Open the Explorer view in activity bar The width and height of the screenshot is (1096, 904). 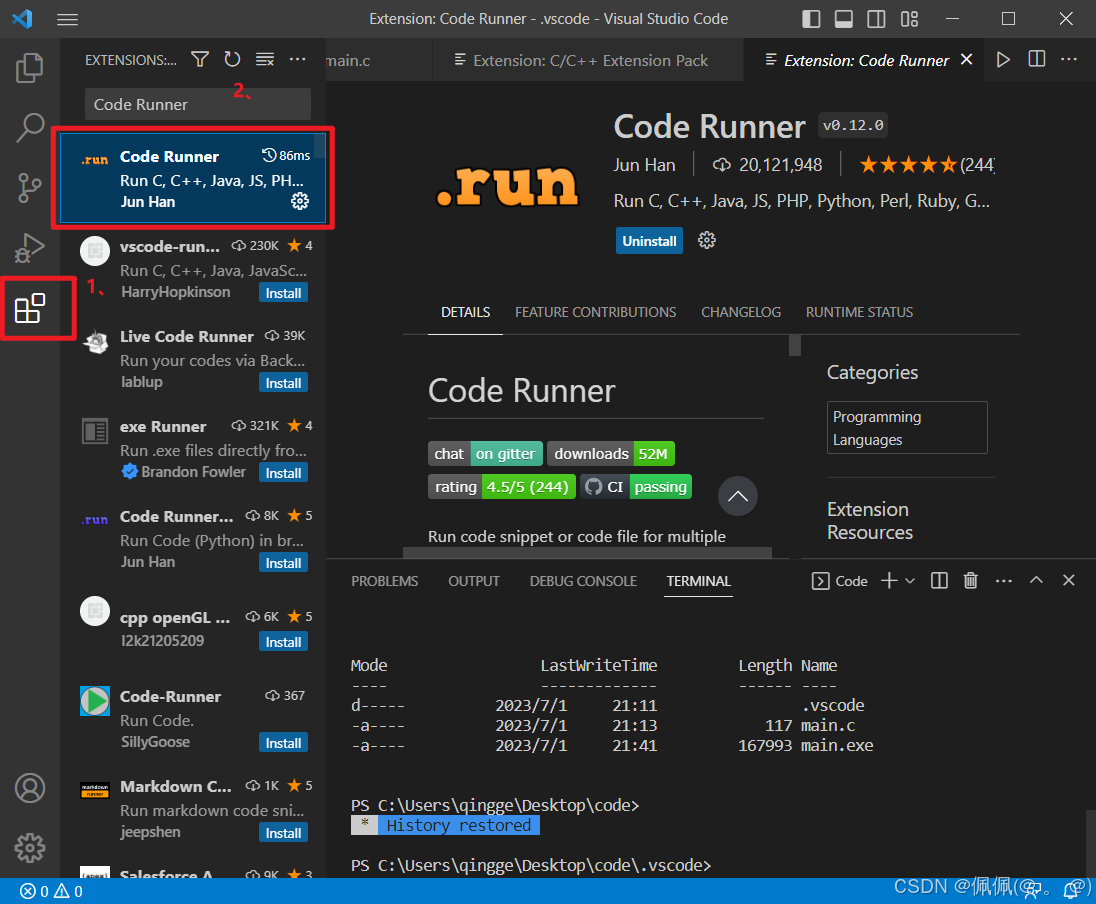29,68
